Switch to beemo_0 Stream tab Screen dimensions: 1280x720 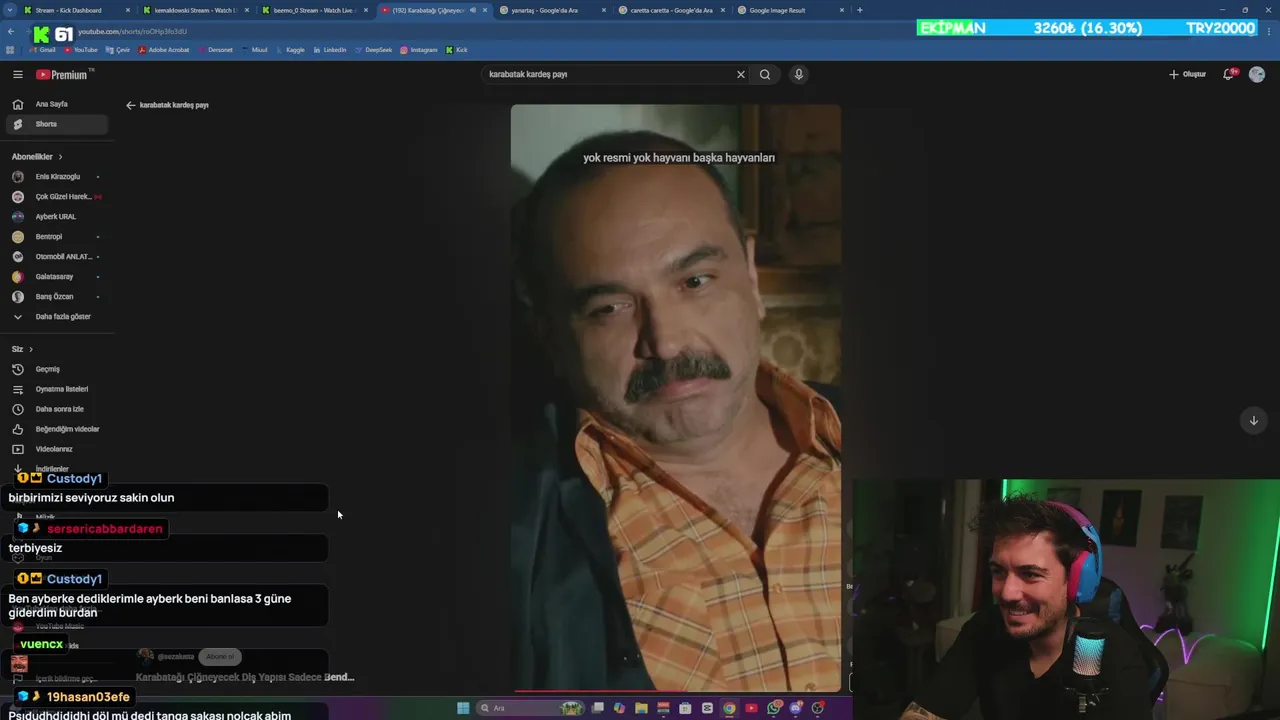[x=315, y=10]
